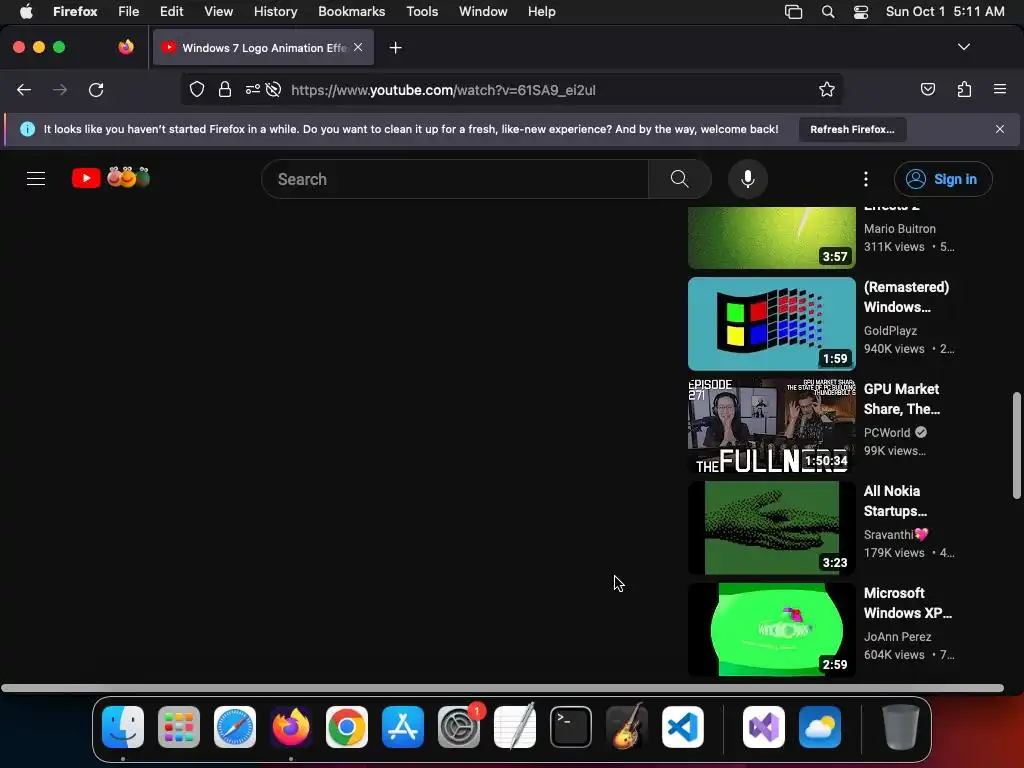Open YouTube settings three-dot menu
1024x768 pixels.
(866, 179)
